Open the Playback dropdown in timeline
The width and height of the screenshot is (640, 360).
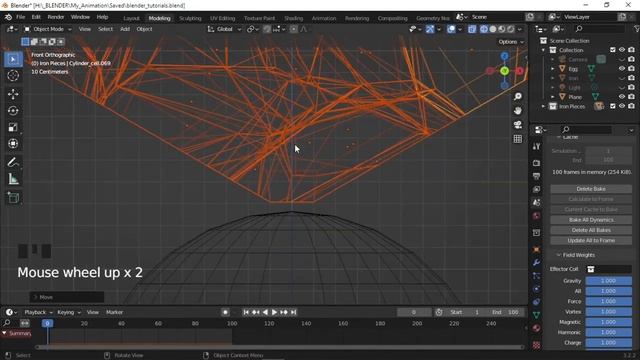[x=38, y=312]
